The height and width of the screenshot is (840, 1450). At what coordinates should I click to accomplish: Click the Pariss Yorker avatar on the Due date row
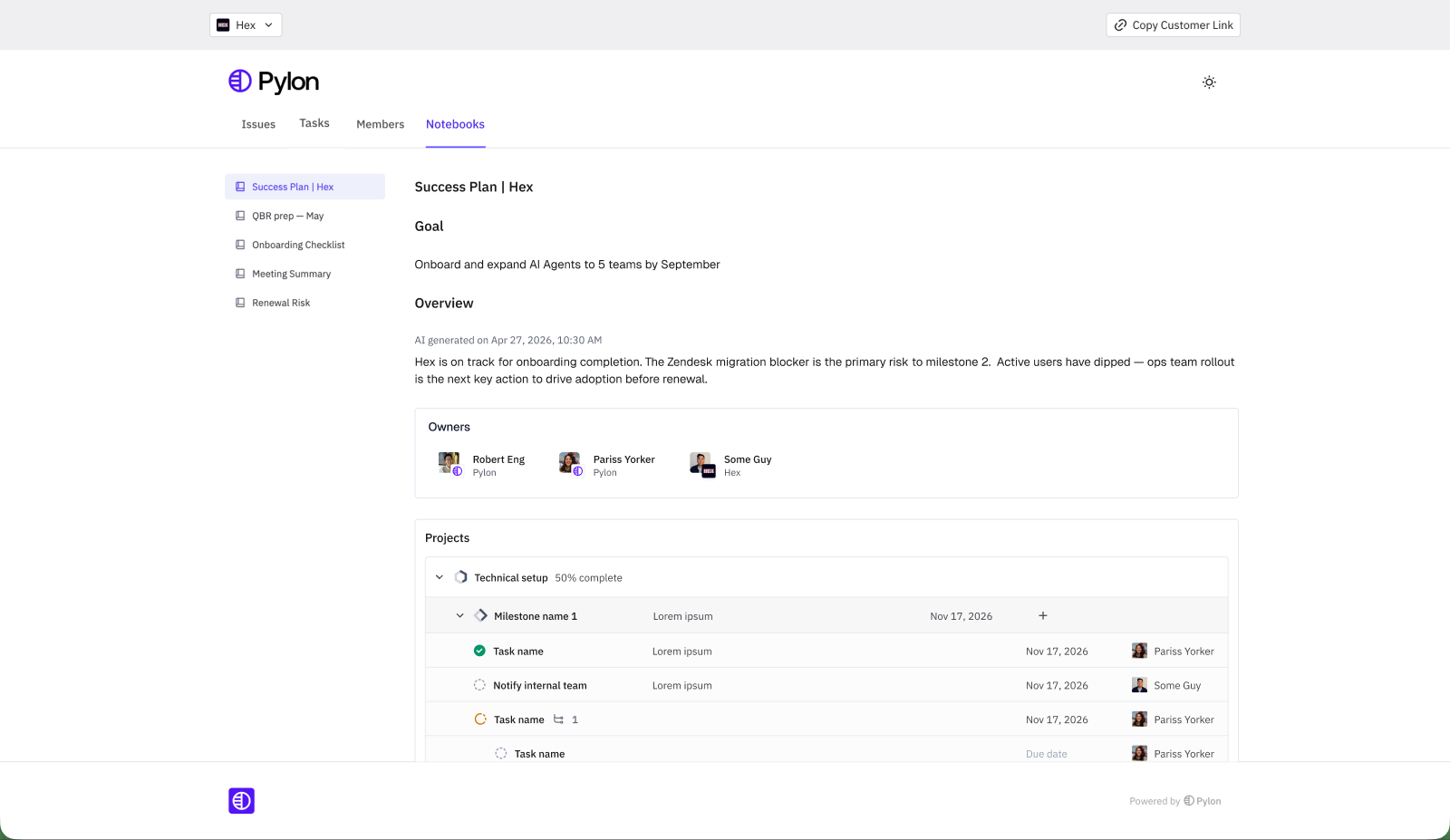[x=1139, y=753]
